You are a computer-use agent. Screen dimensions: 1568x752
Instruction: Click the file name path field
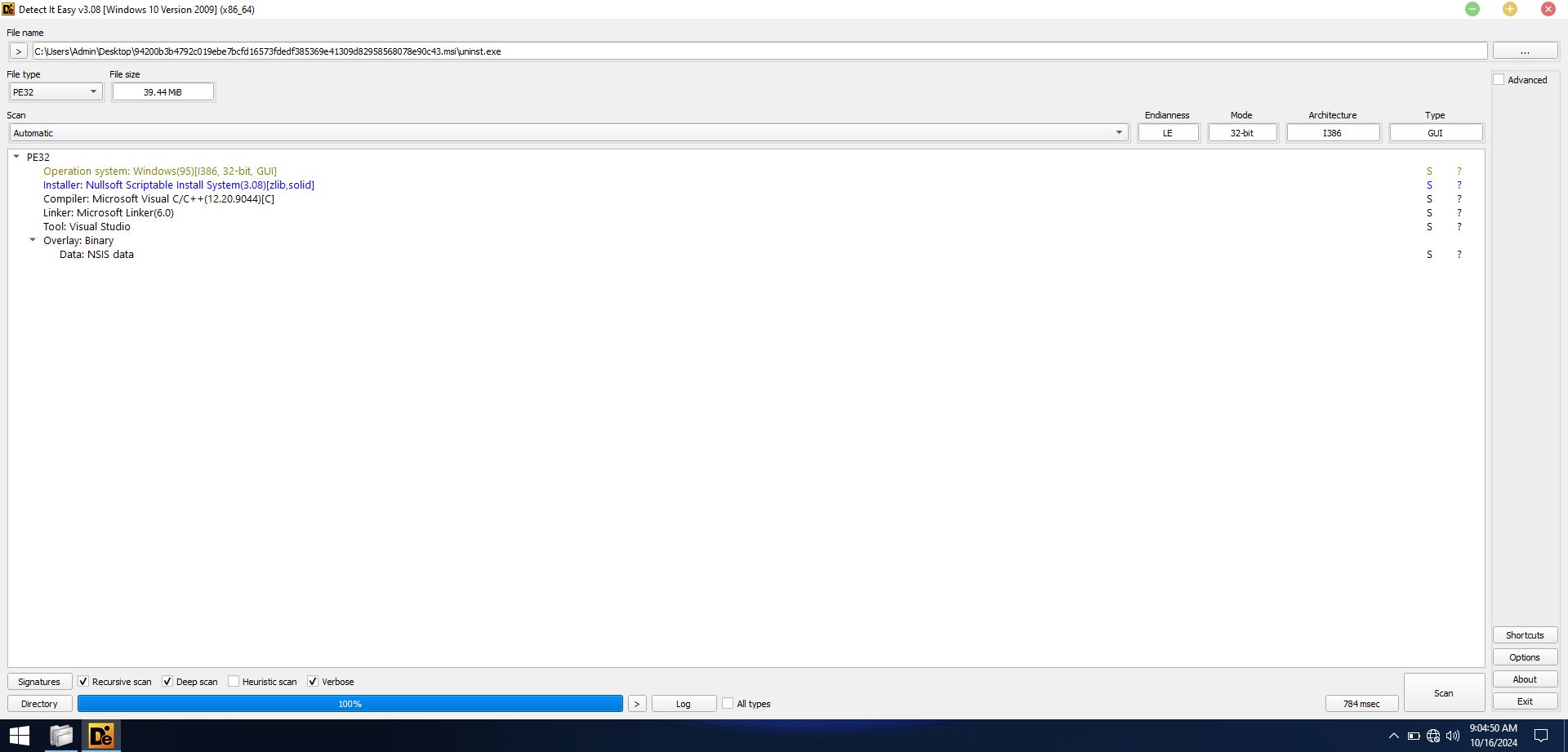tap(759, 51)
